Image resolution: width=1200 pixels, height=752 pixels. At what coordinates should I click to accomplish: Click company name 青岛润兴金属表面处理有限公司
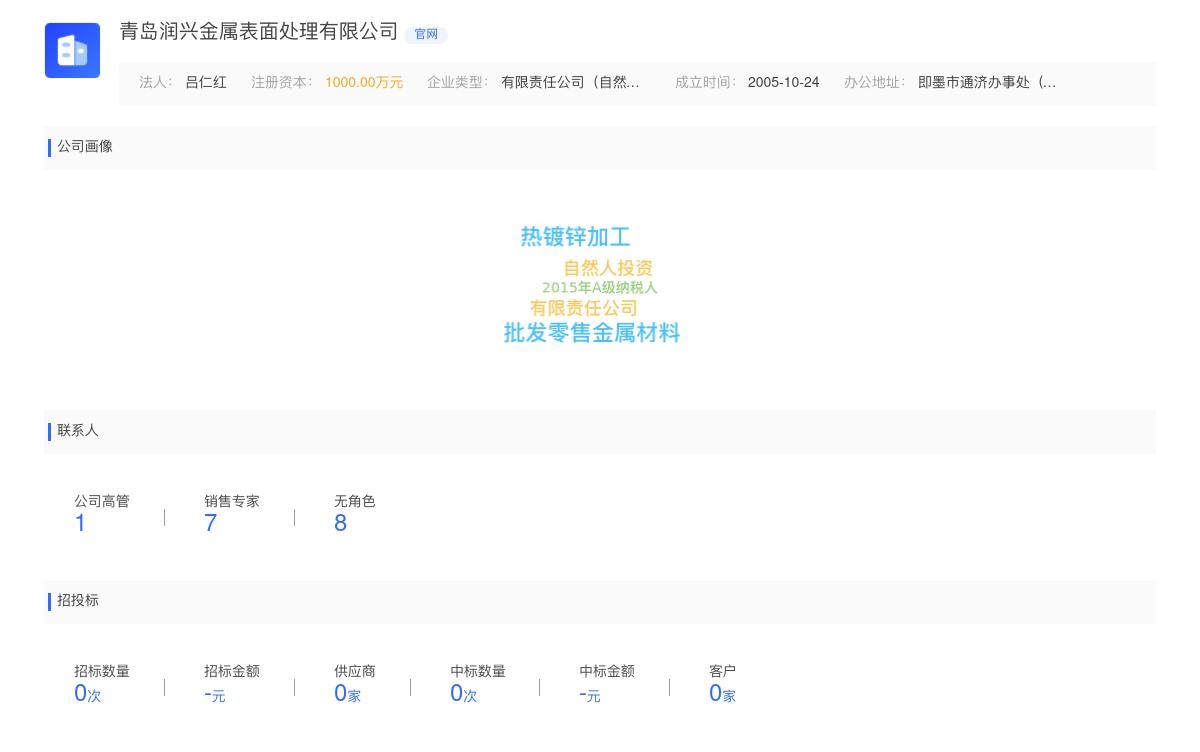[259, 32]
